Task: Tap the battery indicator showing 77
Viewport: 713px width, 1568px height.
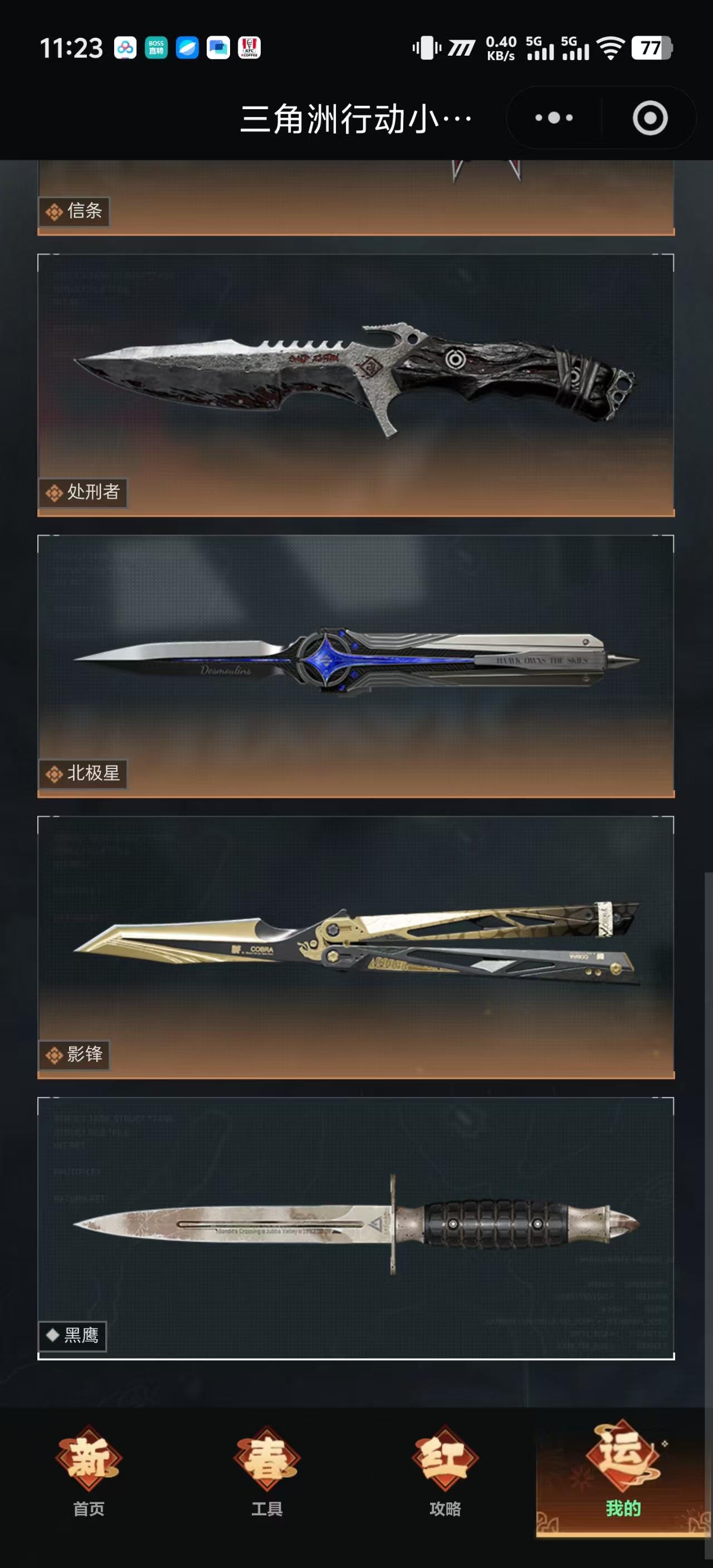Action: pos(652,47)
